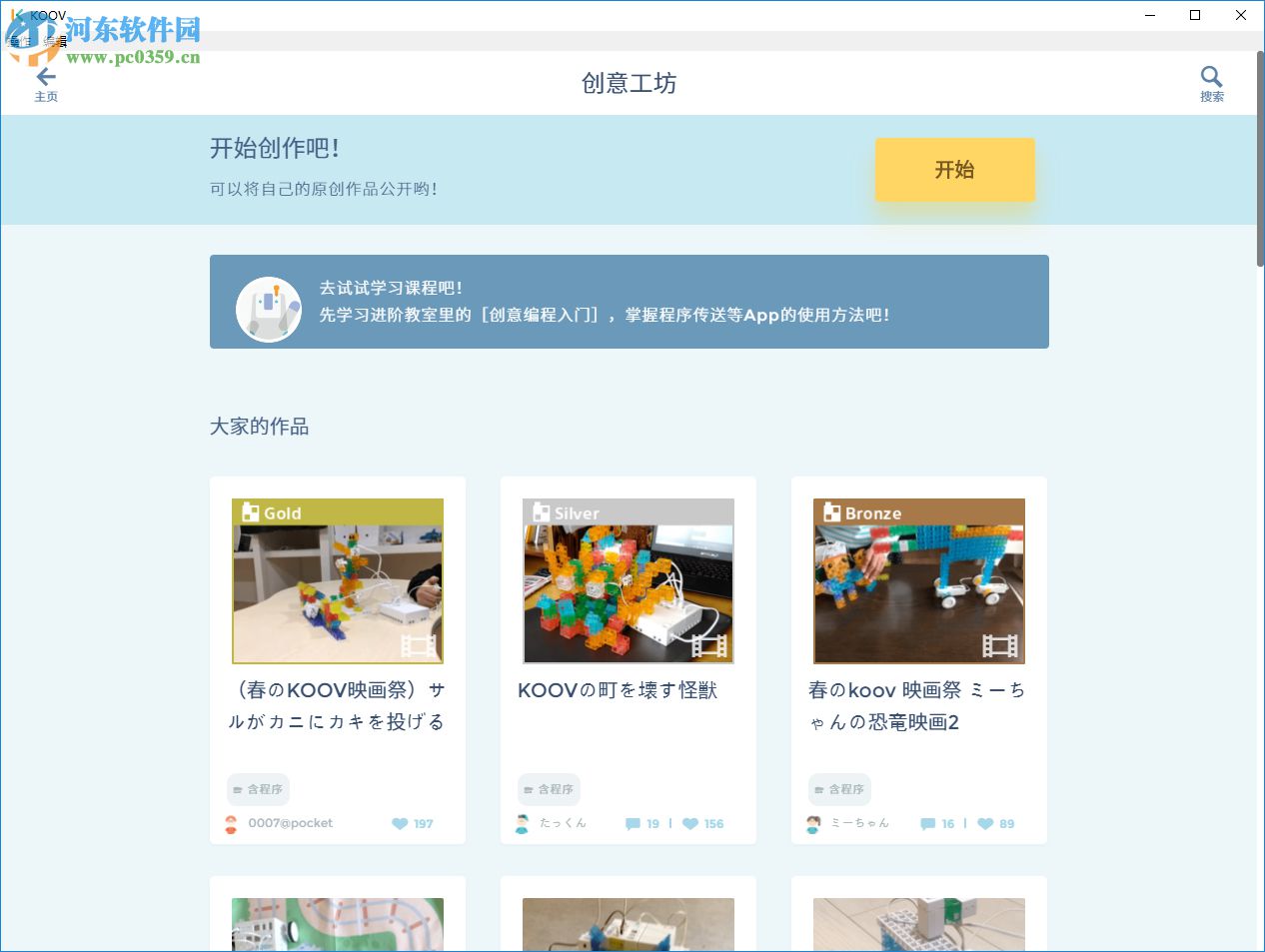Click the 开始创作吧! heading

[274, 148]
